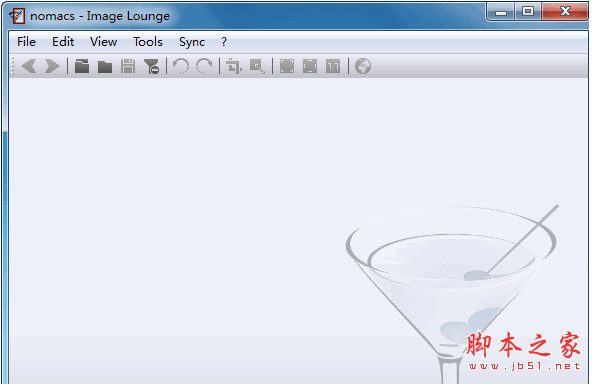Open the File menu
592x384 pixels.
point(26,42)
